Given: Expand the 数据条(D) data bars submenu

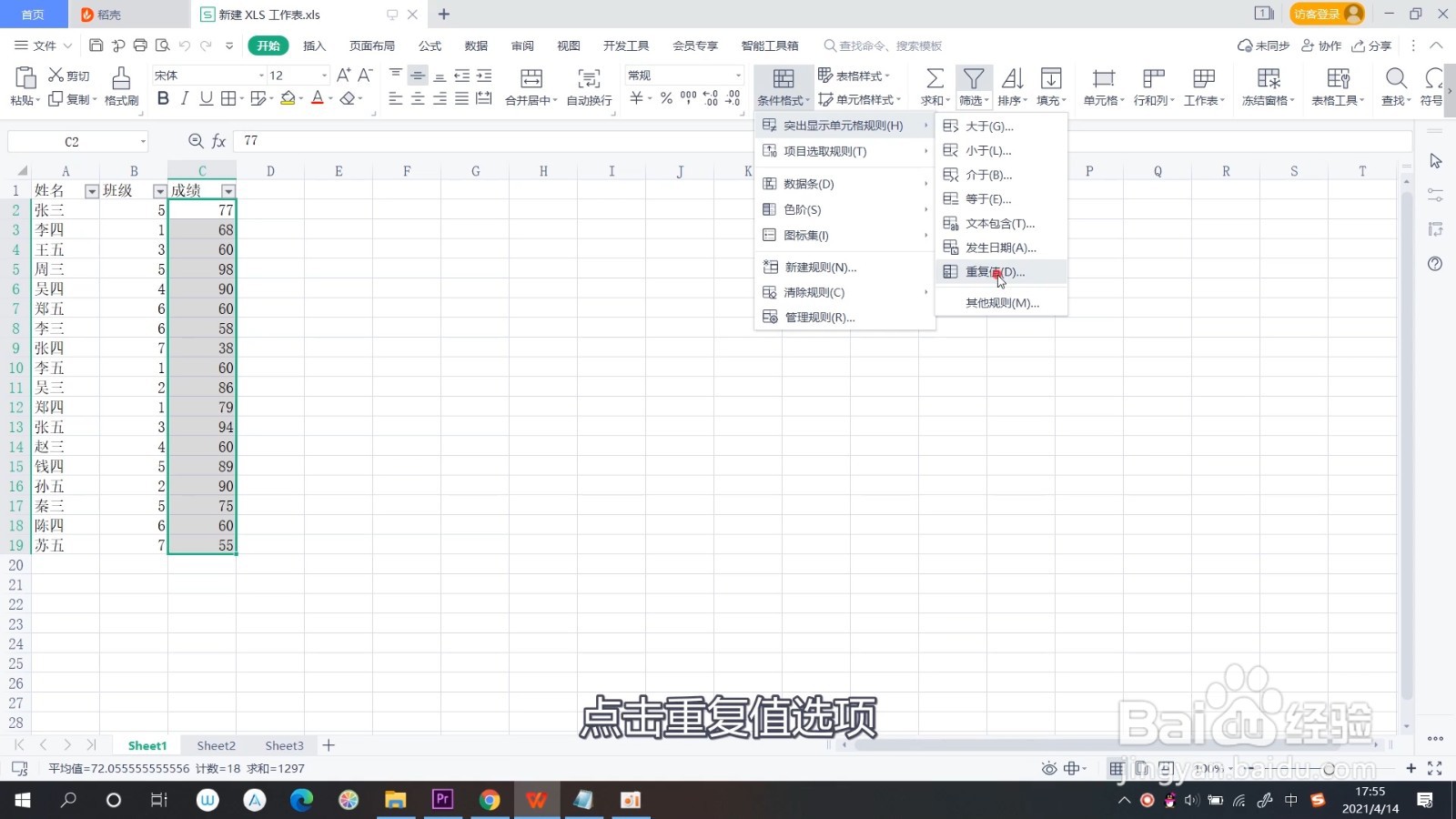Looking at the screenshot, I should click(844, 184).
